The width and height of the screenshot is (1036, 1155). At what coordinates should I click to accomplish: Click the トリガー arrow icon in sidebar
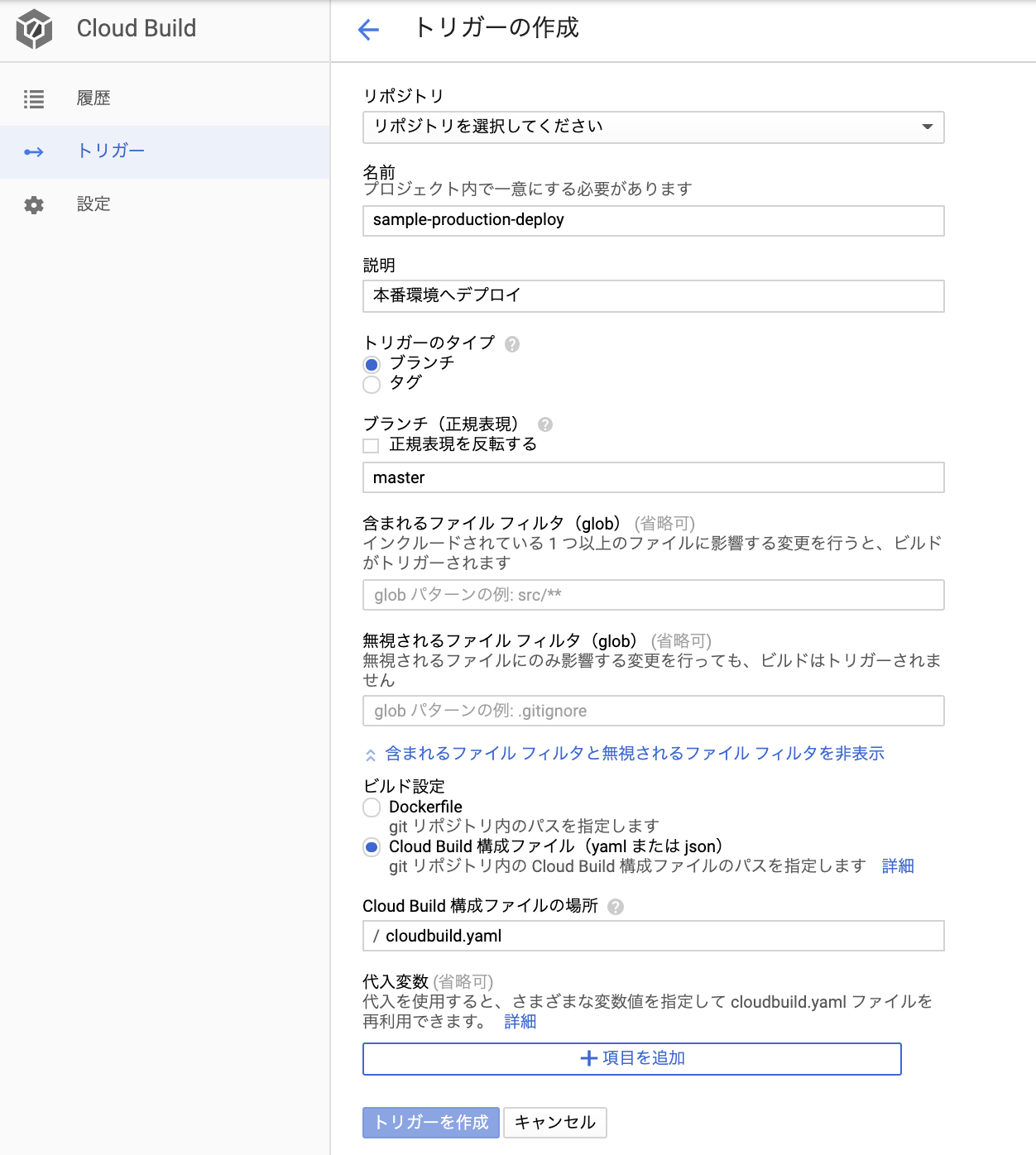click(x=34, y=152)
